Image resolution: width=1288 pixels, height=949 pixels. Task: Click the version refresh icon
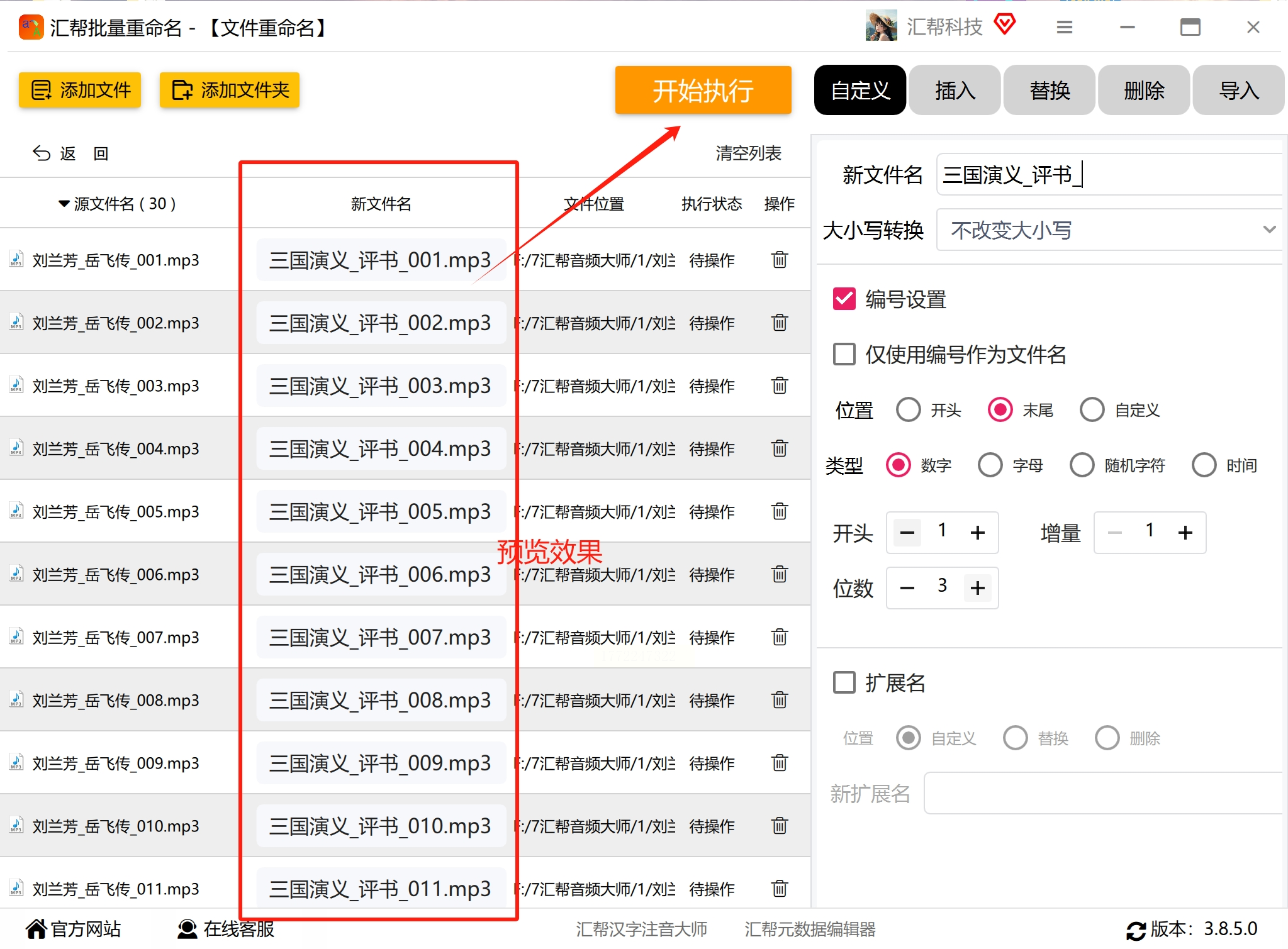(x=1135, y=930)
